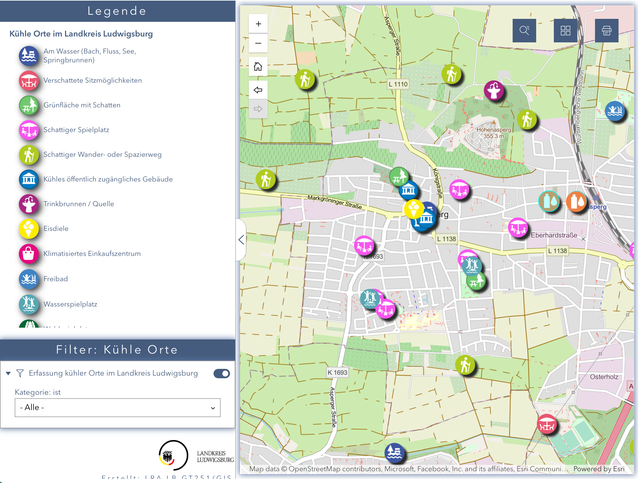640x483 pixels.
Task: Select the red shaded seating marker near Osterholz
Action: pos(547,425)
